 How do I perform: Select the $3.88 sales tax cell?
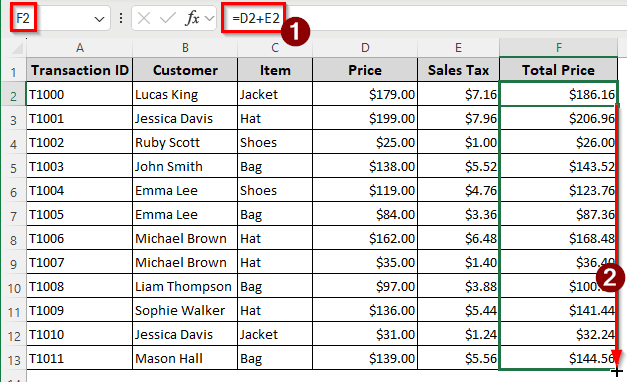pos(458,286)
